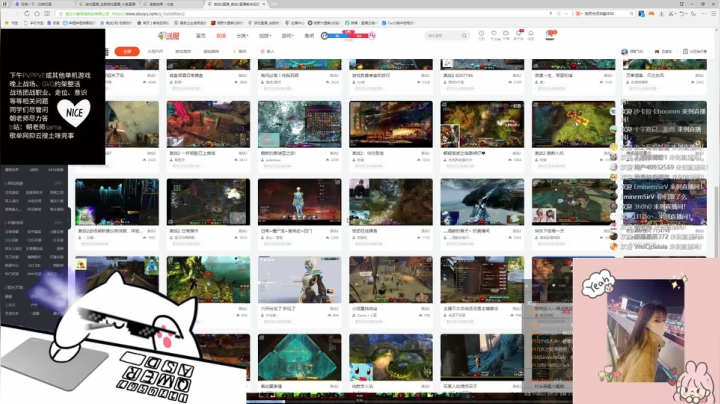Click the view toggle at far right of filter row
Image resolution: width=720 pixels, height=404 pixels.
coord(695,51)
